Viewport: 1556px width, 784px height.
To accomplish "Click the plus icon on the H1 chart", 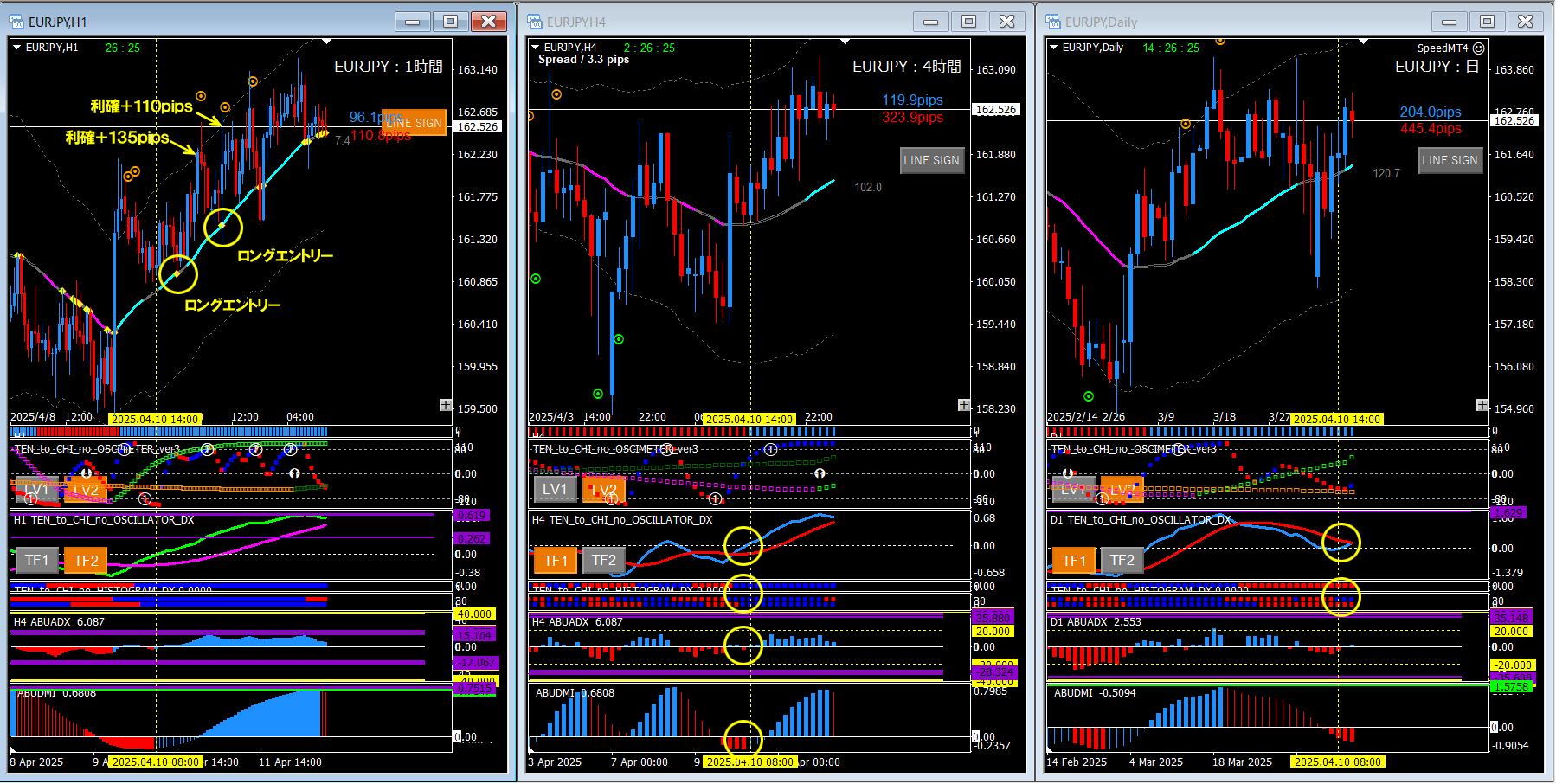I will point(446,405).
